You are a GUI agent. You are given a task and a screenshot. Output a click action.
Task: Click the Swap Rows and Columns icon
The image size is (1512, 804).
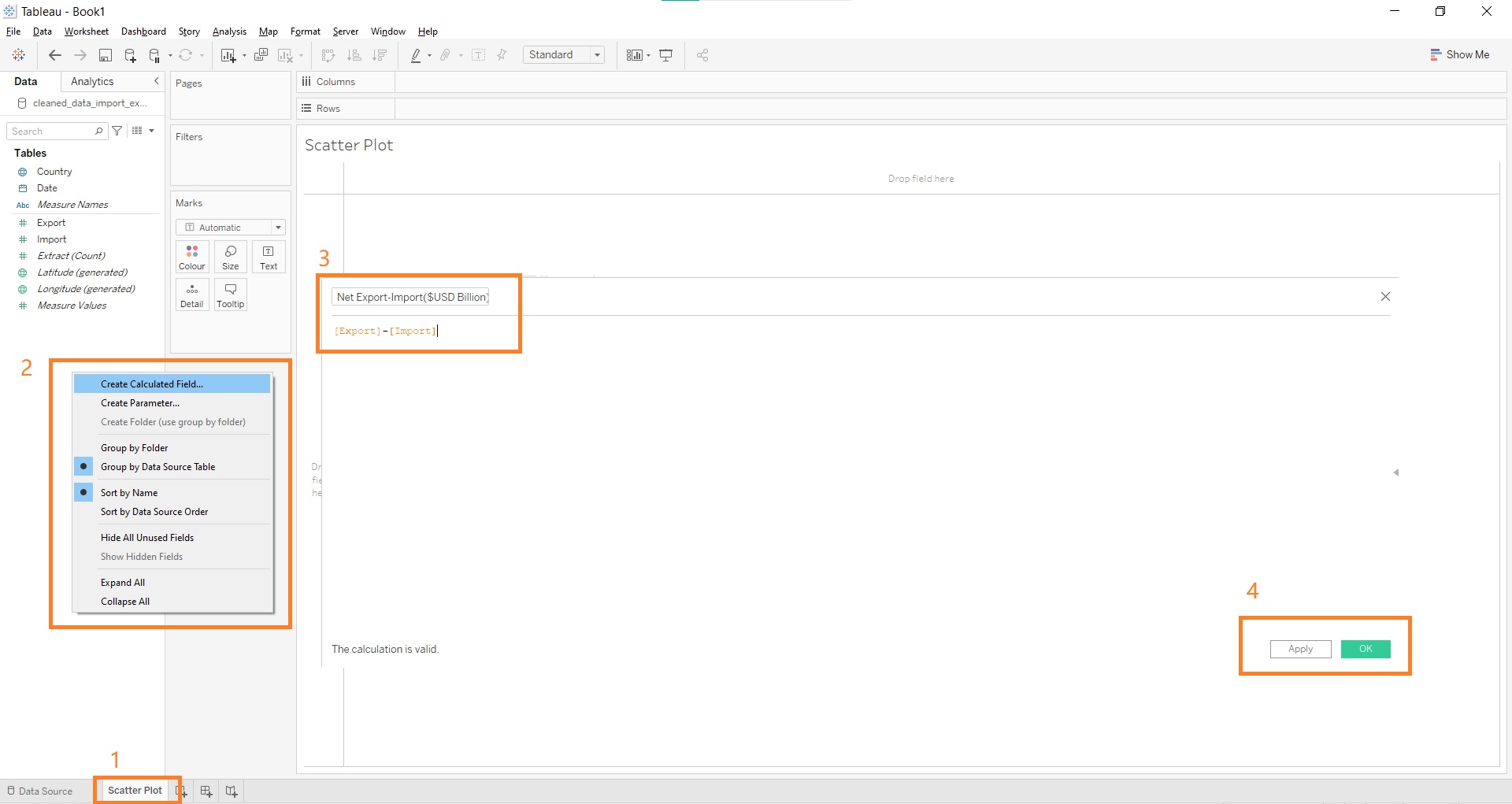pyautogui.click(x=328, y=55)
